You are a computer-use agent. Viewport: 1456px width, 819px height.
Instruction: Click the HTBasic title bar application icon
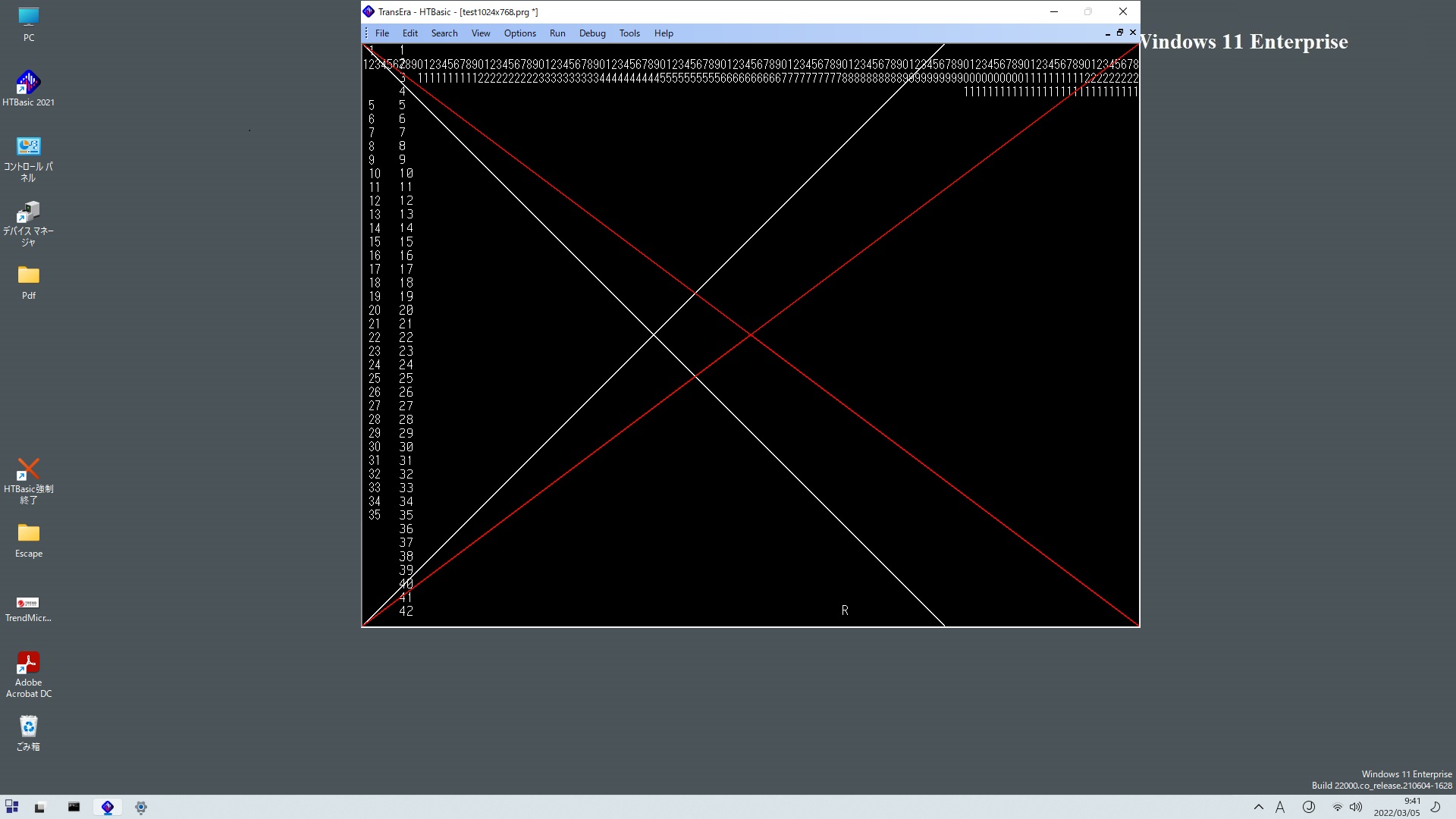[369, 11]
